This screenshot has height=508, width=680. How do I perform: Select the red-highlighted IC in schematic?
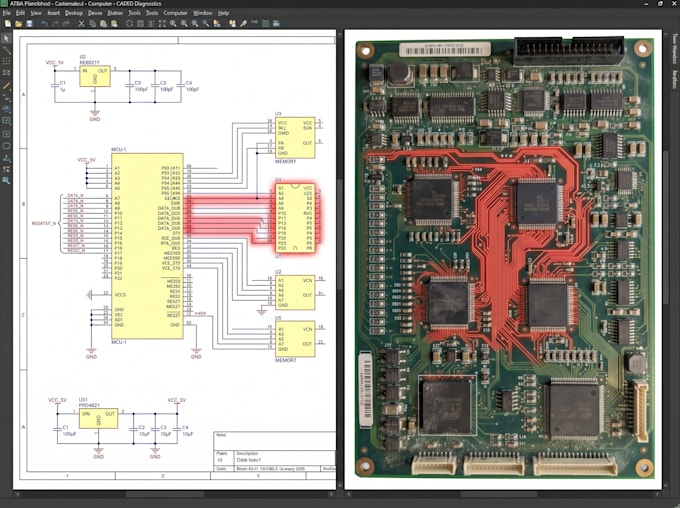(x=295, y=218)
